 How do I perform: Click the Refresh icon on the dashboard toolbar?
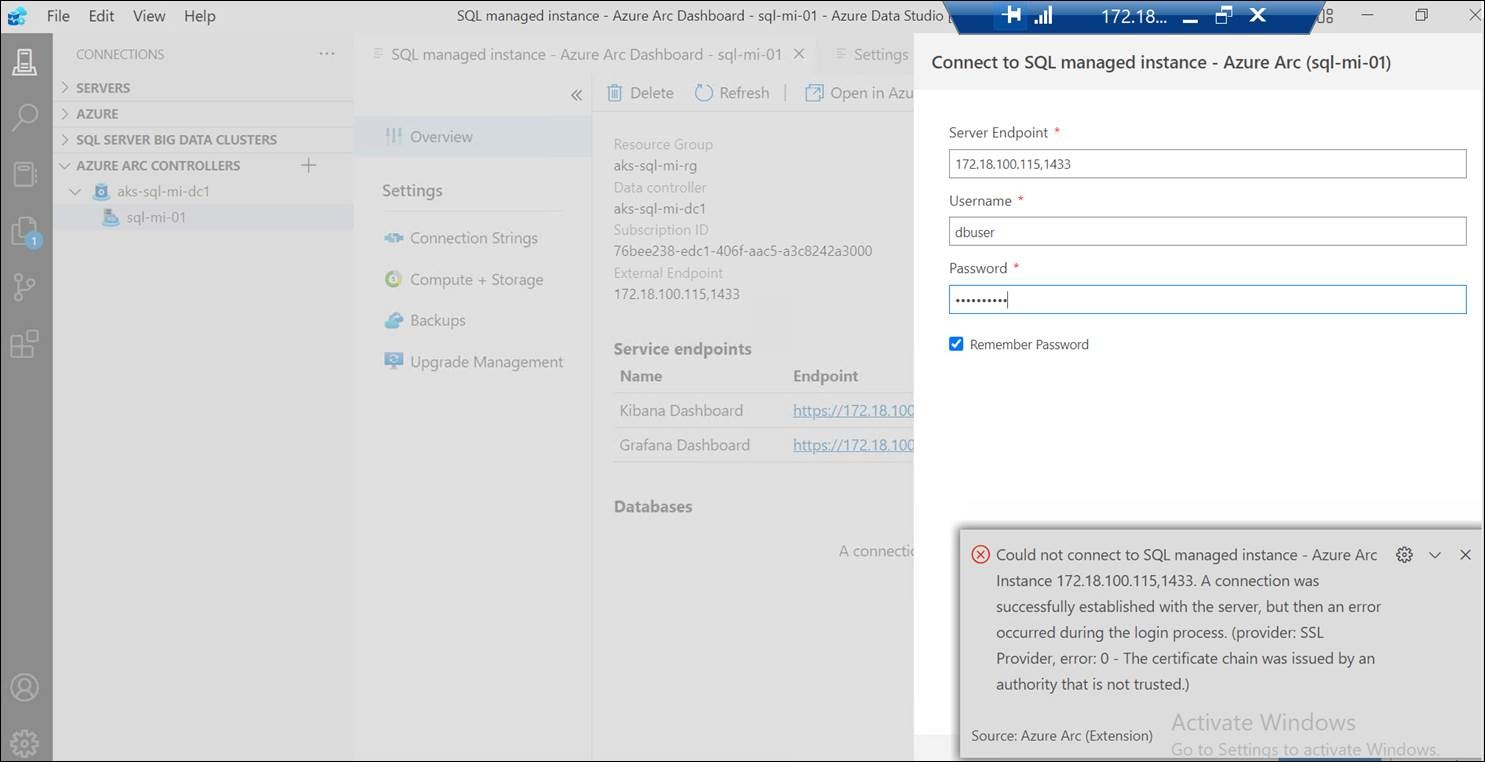(x=733, y=92)
